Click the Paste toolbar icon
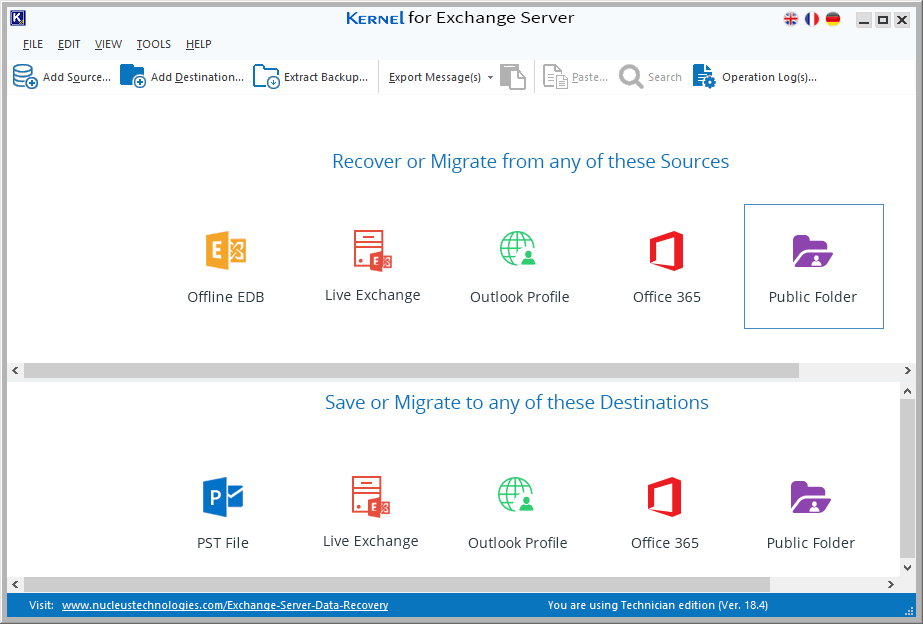This screenshot has width=923, height=624. tap(555, 77)
